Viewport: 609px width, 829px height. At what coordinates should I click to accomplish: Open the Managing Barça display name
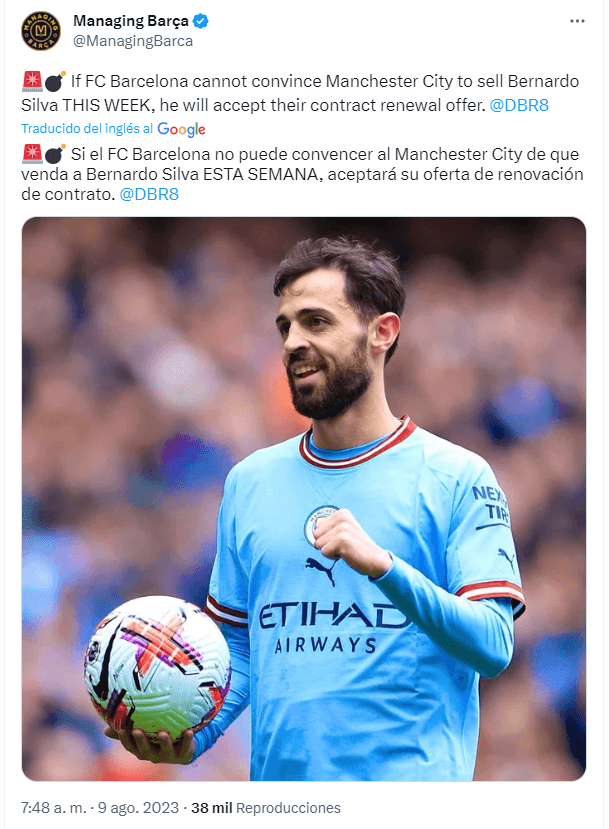point(131,21)
